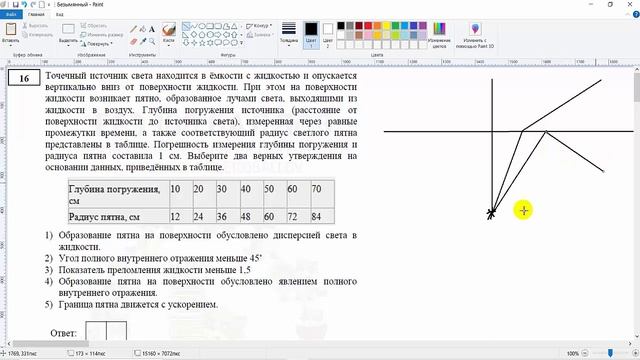This screenshot has height=360, width=640.
Task: Click the vertical scrollbar thumb
Action: click(636, 87)
